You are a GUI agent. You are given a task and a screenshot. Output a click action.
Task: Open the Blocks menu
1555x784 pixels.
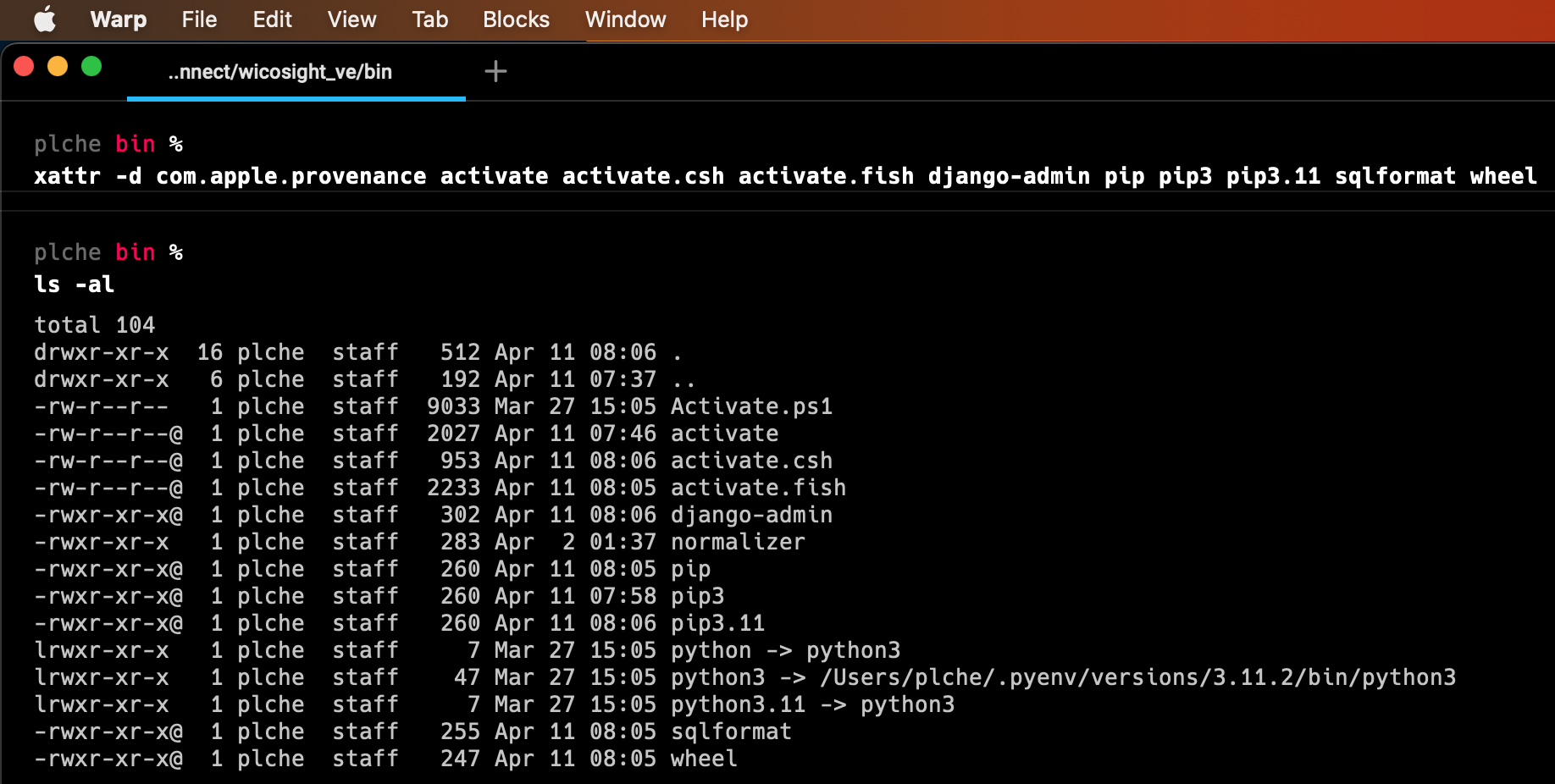[516, 19]
